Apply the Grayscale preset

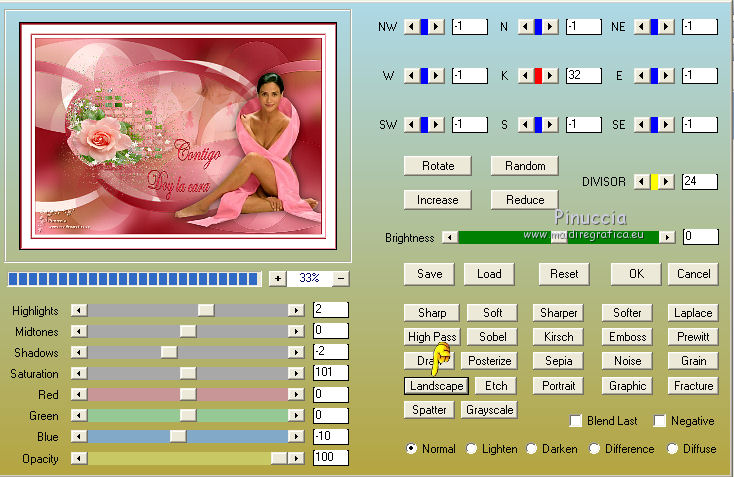pyautogui.click(x=489, y=410)
